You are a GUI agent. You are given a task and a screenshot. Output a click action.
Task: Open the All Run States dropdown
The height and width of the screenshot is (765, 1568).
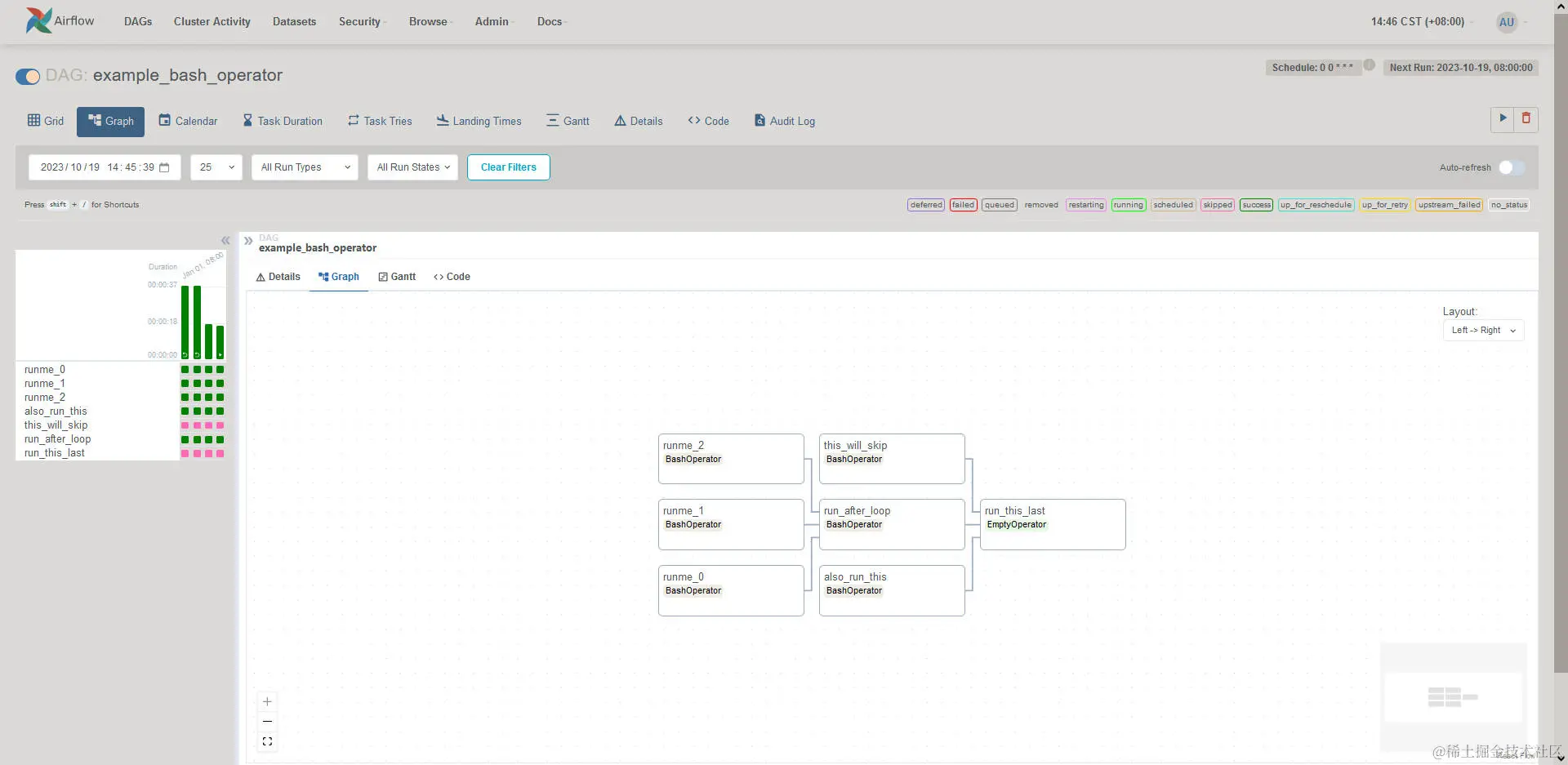(x=412, y=167)
